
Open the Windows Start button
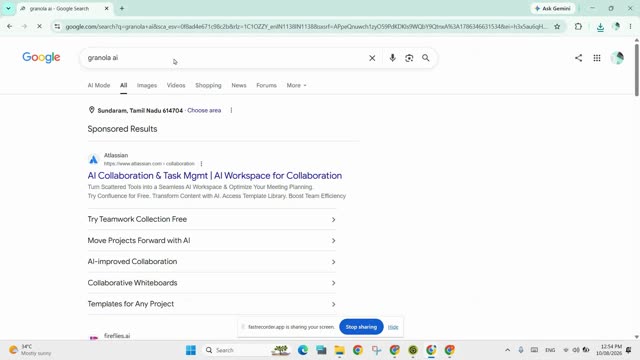tap(191, 350)
